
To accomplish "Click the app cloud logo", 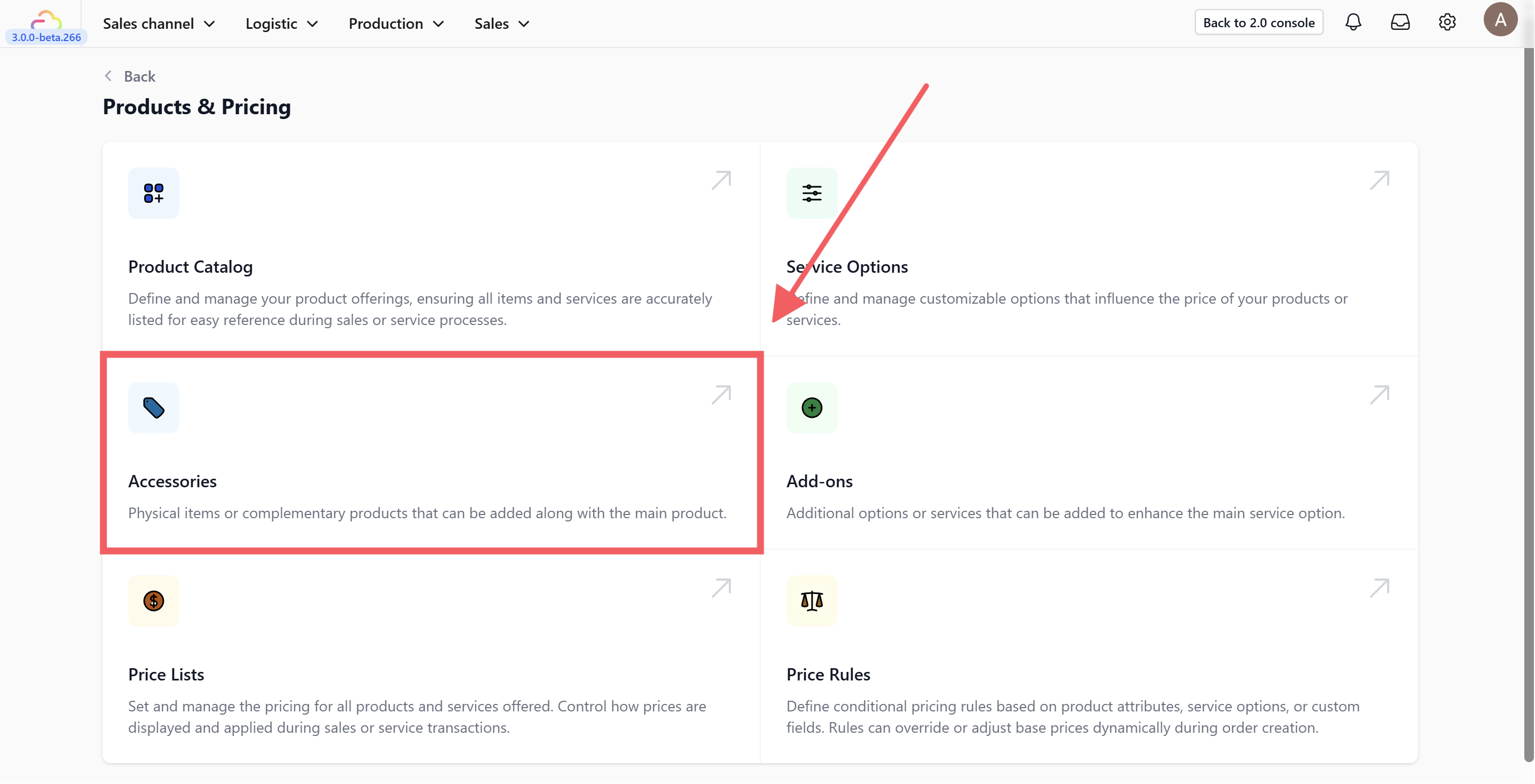I will click(46, 20).
